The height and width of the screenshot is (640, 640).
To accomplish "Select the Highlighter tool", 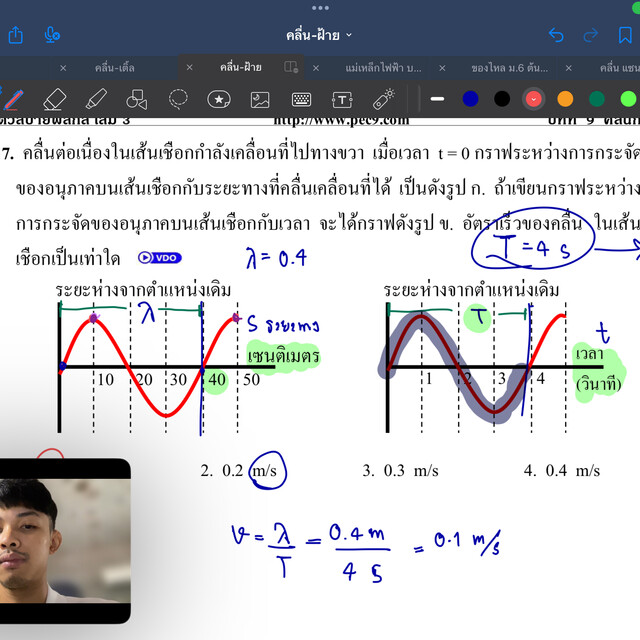I will [x=95, y=99].
